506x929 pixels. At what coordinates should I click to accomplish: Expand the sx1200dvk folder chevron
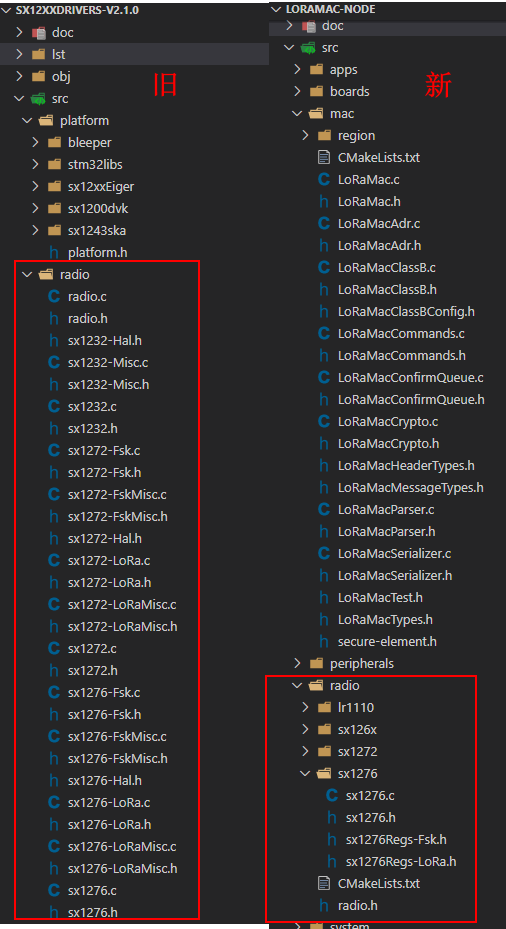[x=36, y=209]
